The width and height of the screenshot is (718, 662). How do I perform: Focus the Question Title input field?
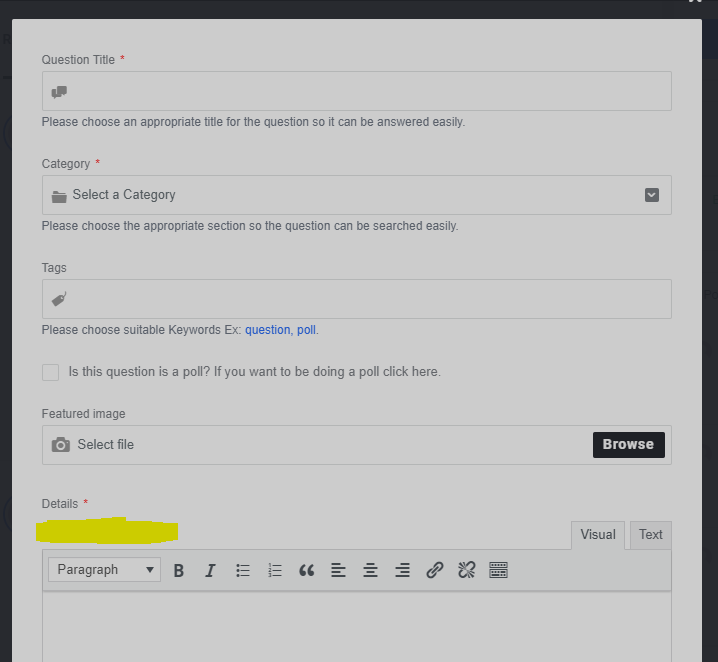(x=357, y=91)
